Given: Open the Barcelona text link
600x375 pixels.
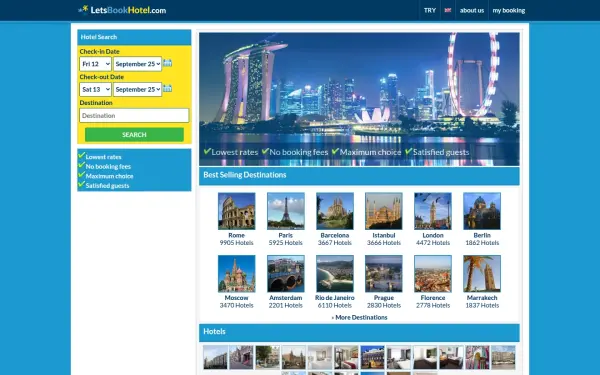Looking at the screenshot, I should [x=335, y=235].
